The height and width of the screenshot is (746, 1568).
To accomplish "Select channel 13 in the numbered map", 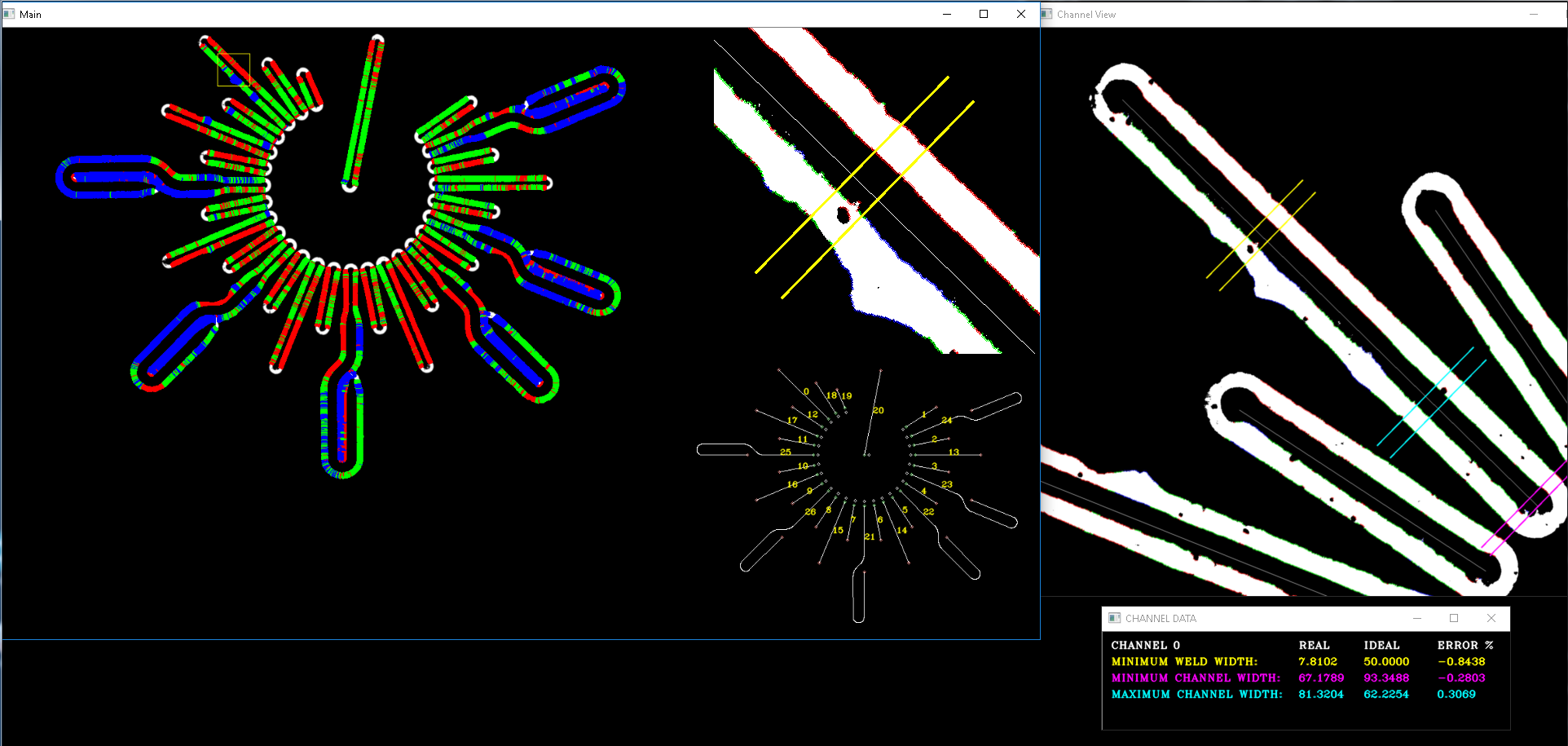I will 954,452.
